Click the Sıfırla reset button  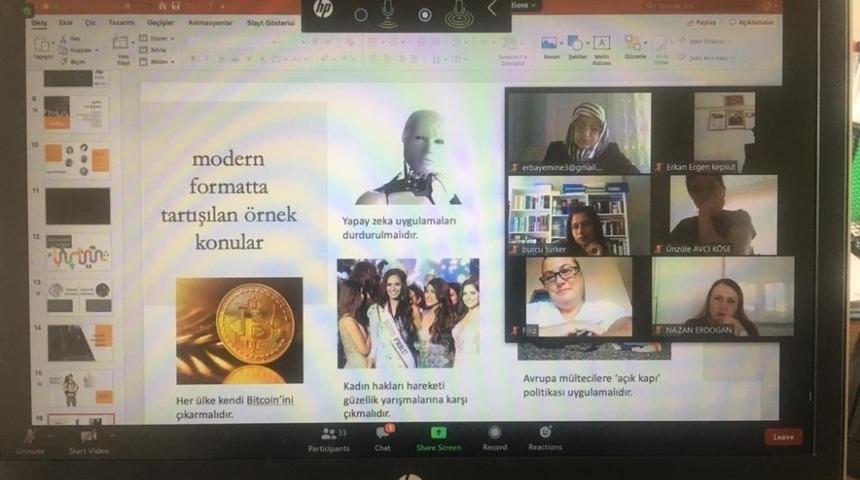pos(153,50)
